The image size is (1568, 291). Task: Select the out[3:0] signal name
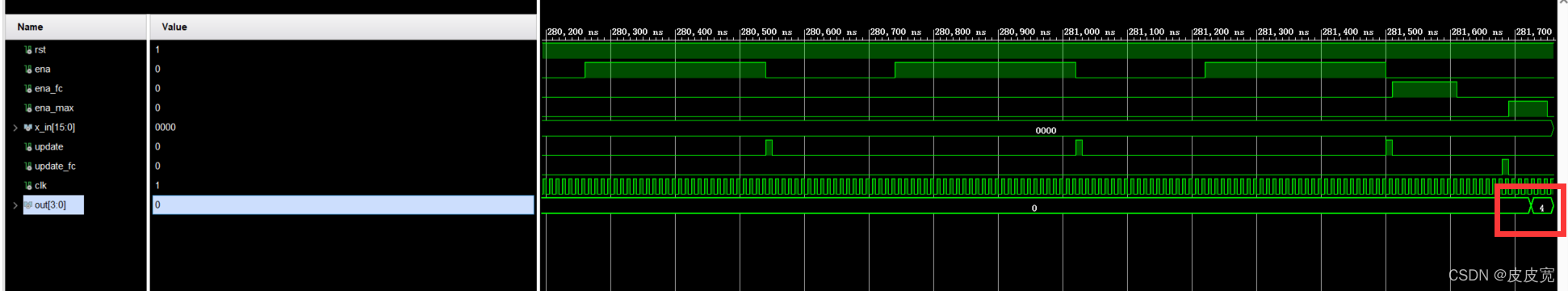[x=50, y=205]
